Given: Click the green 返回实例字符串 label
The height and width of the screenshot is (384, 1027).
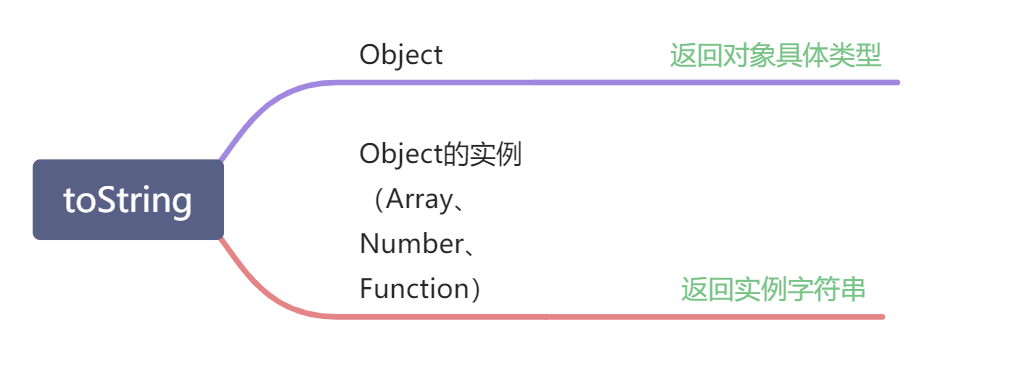Looking at the screenshot, I should click(x=774, y=289).
